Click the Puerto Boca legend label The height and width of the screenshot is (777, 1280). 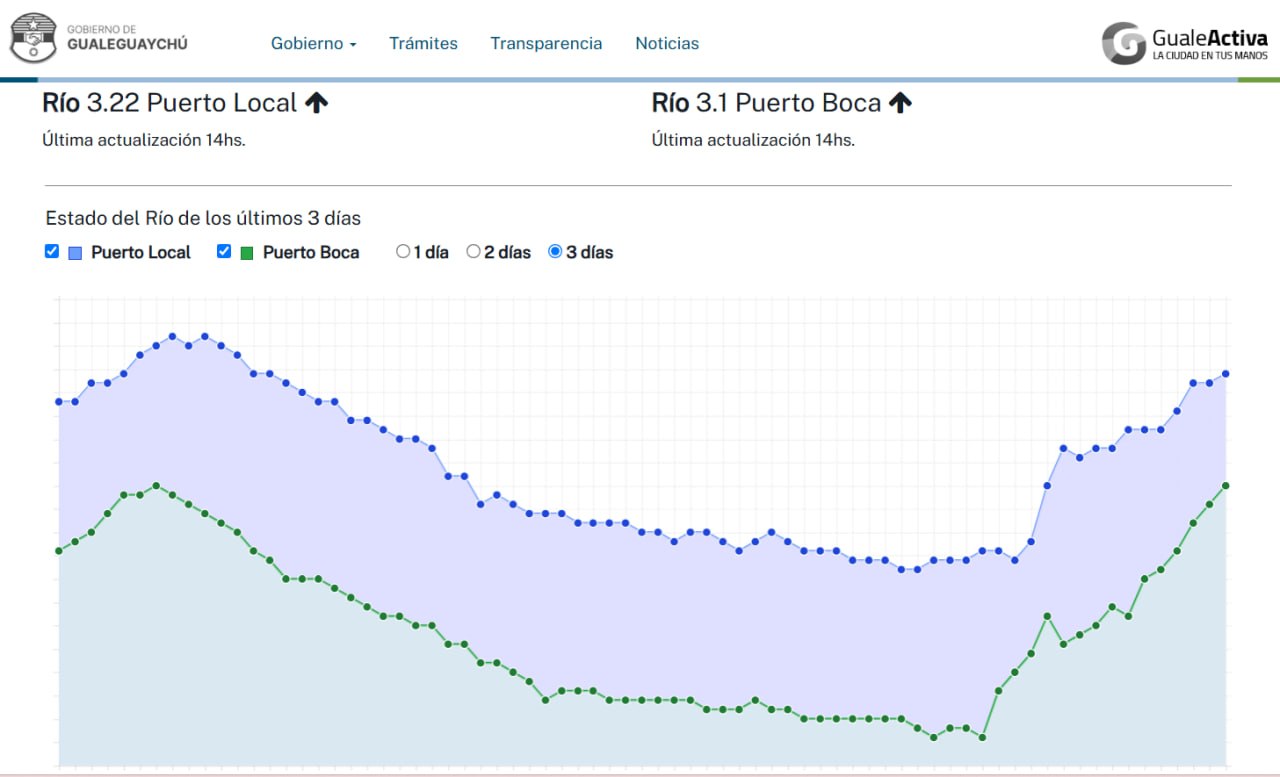tap(311, 253)
